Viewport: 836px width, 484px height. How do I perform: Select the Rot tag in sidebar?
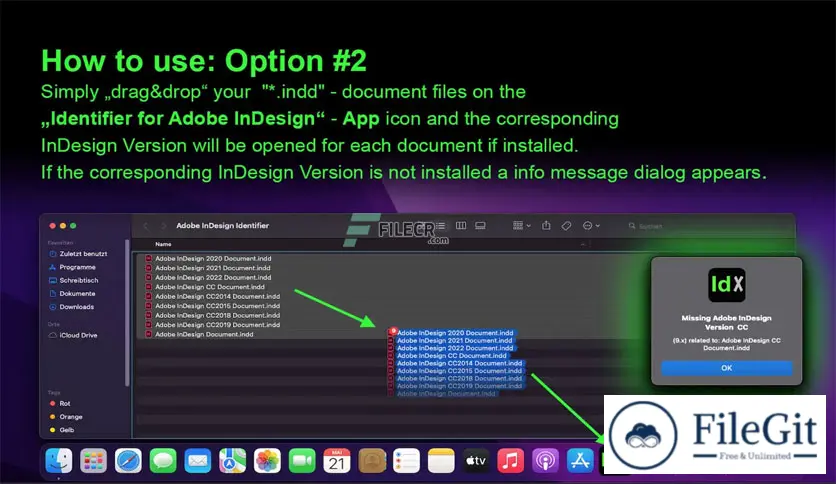[x=60, y=404]
